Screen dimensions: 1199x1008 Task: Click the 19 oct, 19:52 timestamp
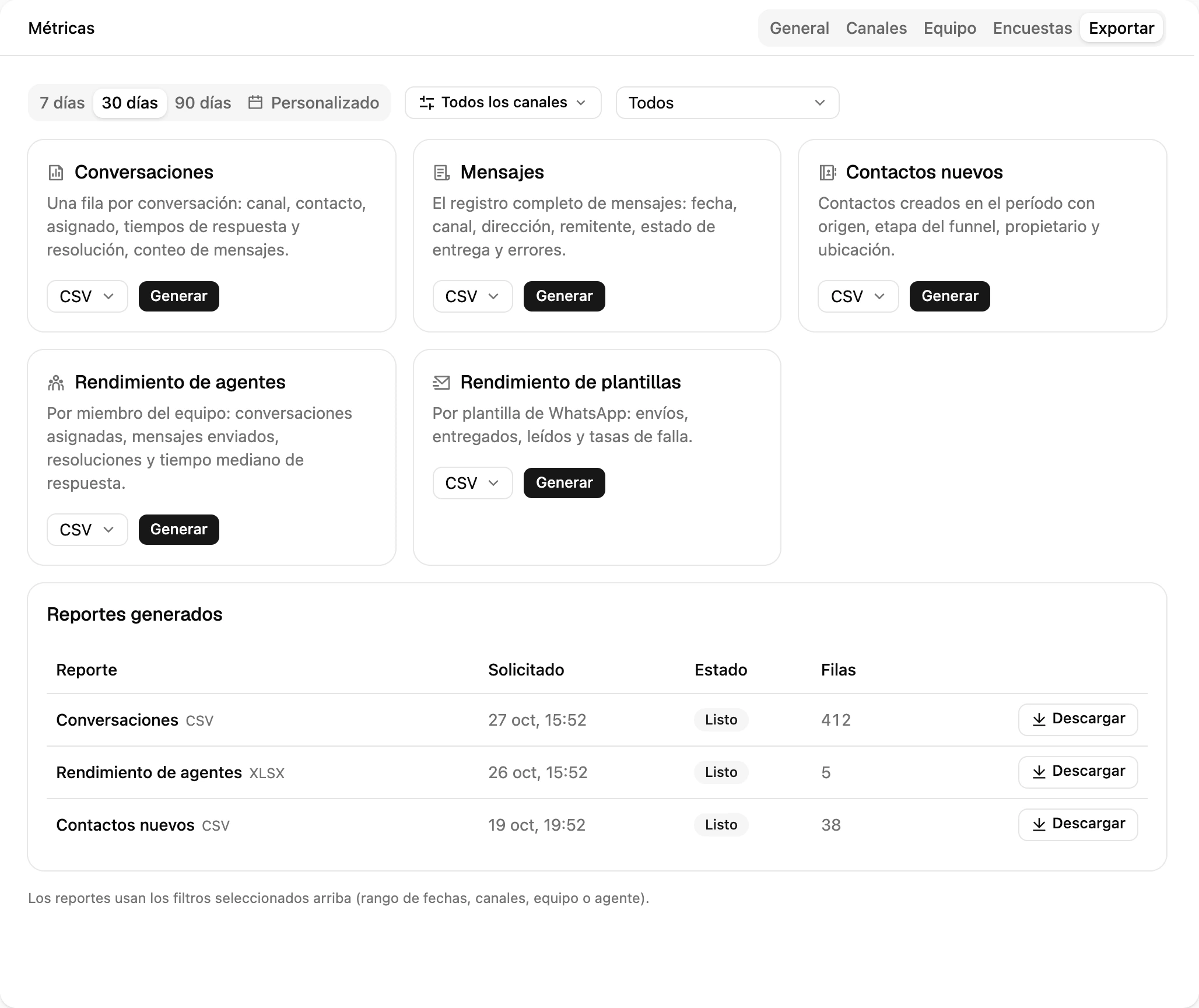[x=537, y=825]
